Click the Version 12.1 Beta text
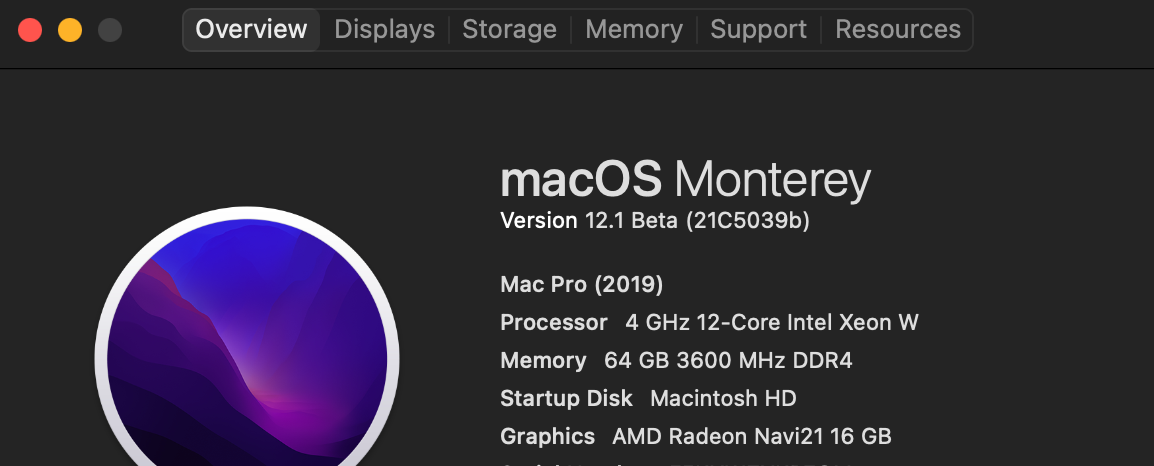1154x466 pixels. (x=589, y=221)
